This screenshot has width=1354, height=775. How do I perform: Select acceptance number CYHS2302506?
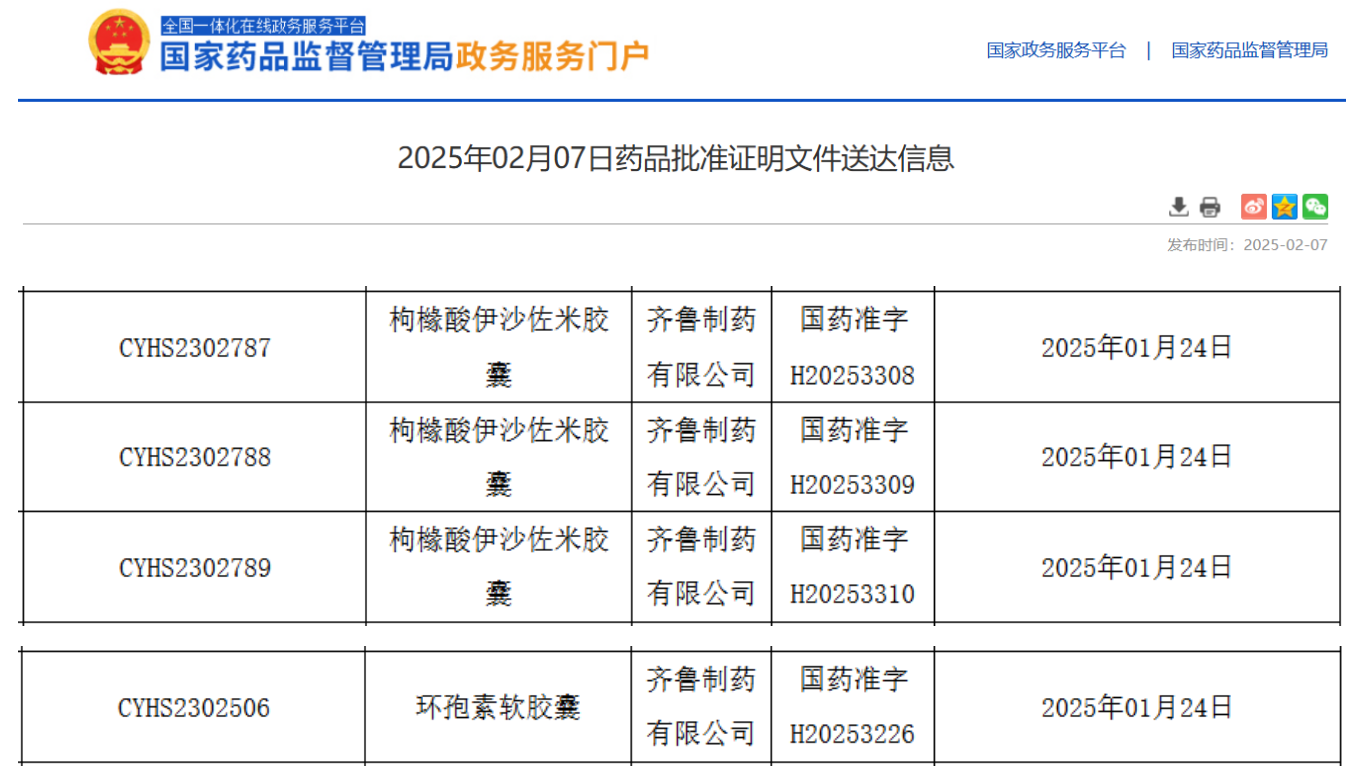point(194,708)
